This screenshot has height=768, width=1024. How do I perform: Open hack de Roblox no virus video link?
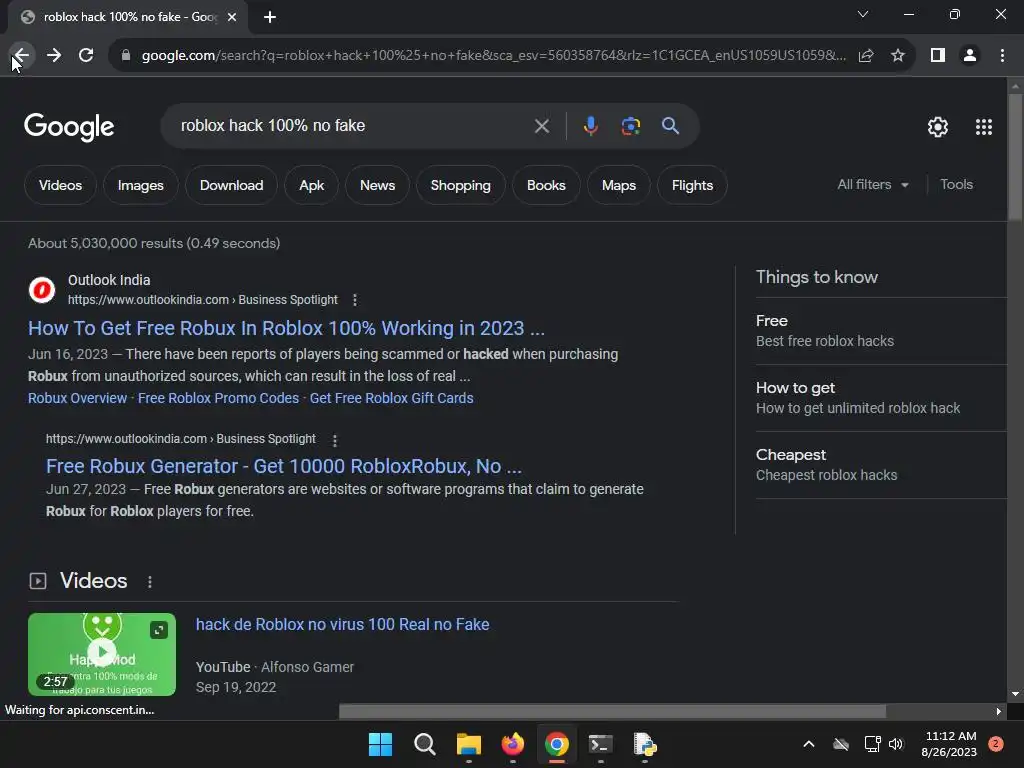pos(342,624)
